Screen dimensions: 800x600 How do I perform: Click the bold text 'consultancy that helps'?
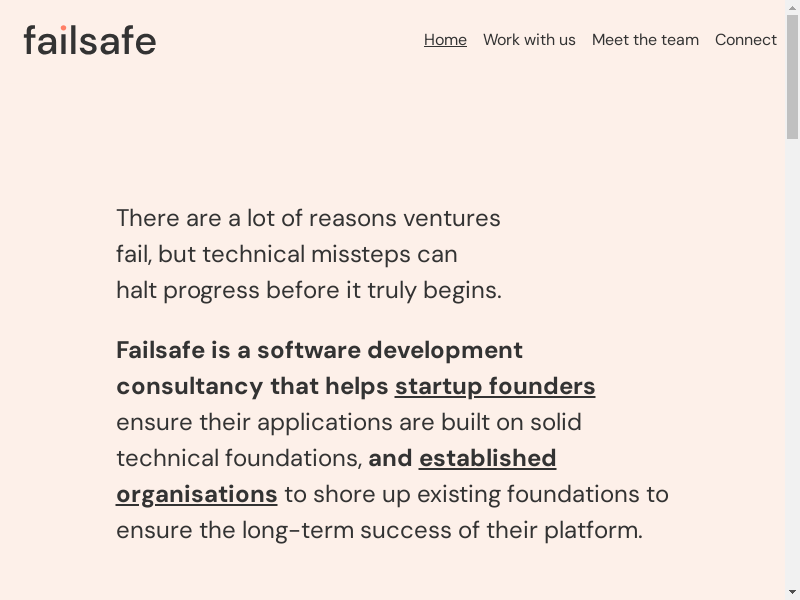click(x=252, y=386)
